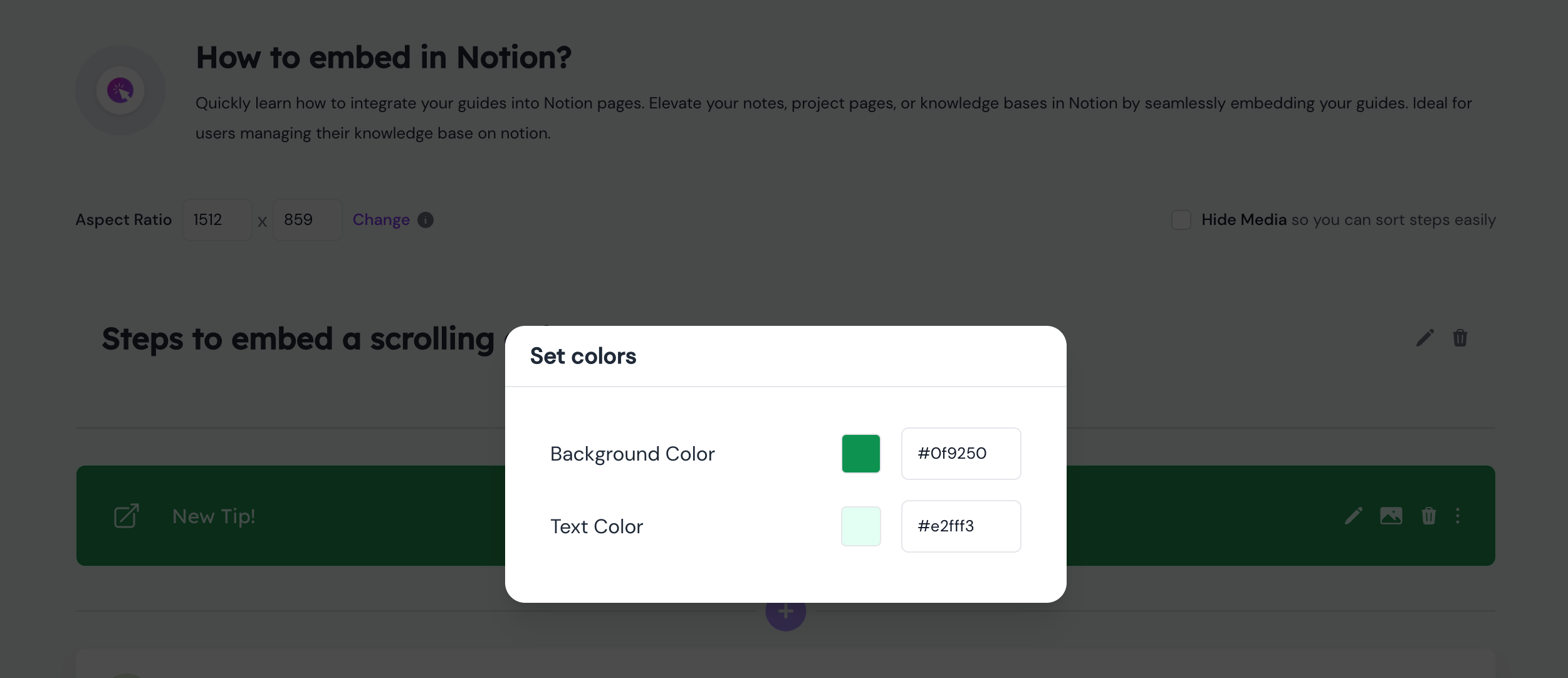The width and height of the screenshot is (1568, 678).
Task: Add image to the New Tip step
Action: [x=1391, y=516]
